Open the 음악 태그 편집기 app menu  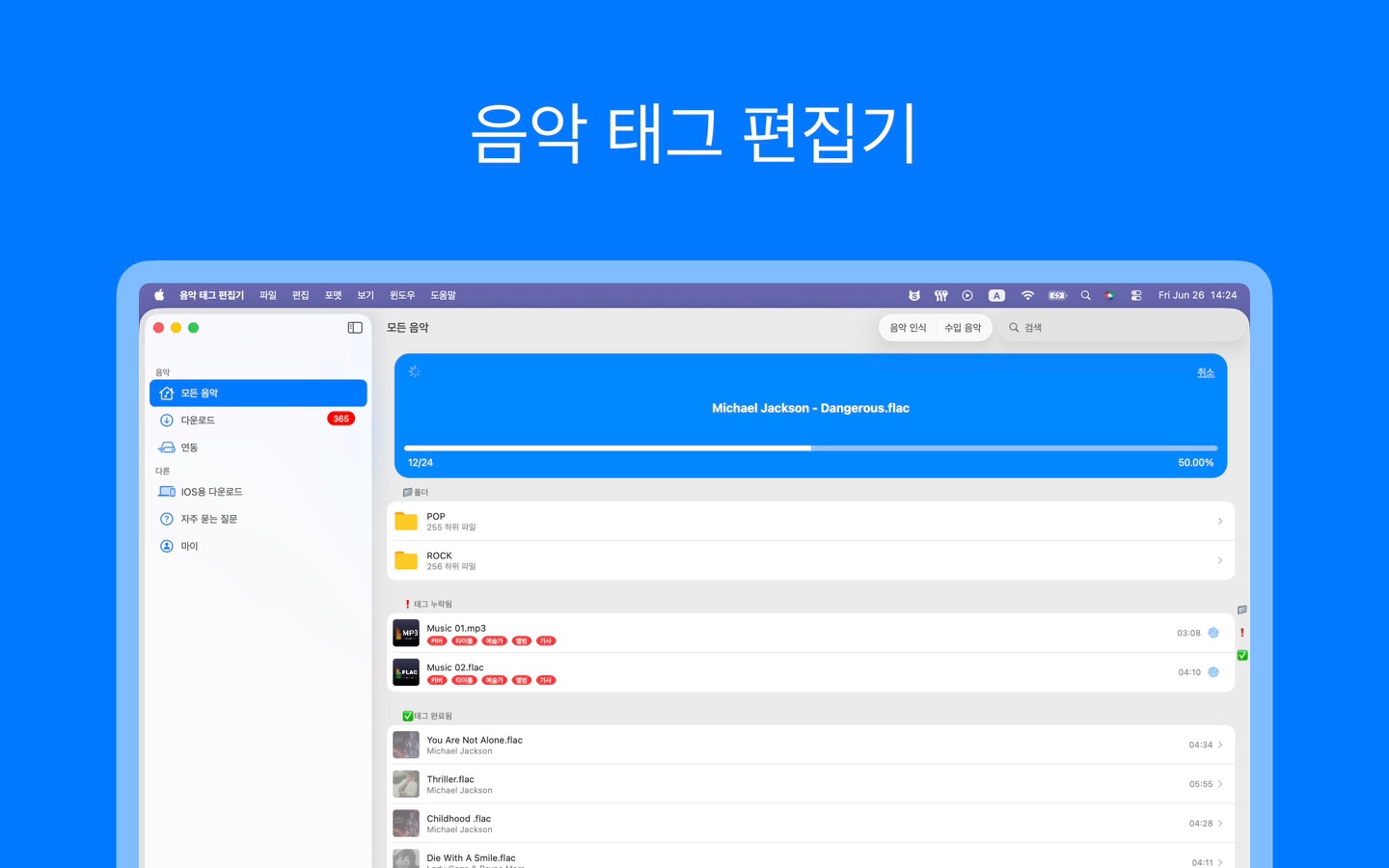(x=211, y=296)
